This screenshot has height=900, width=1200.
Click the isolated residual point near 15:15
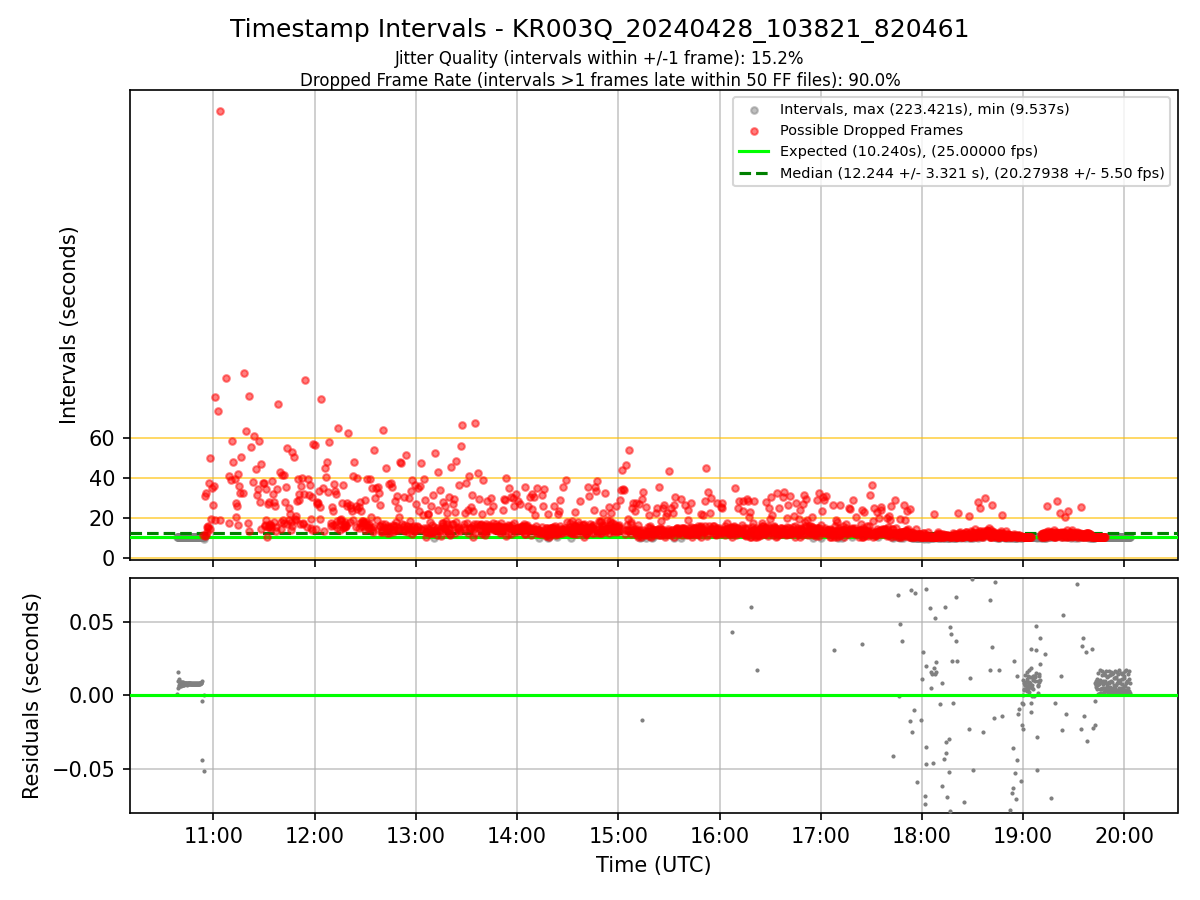click(642, 720)
